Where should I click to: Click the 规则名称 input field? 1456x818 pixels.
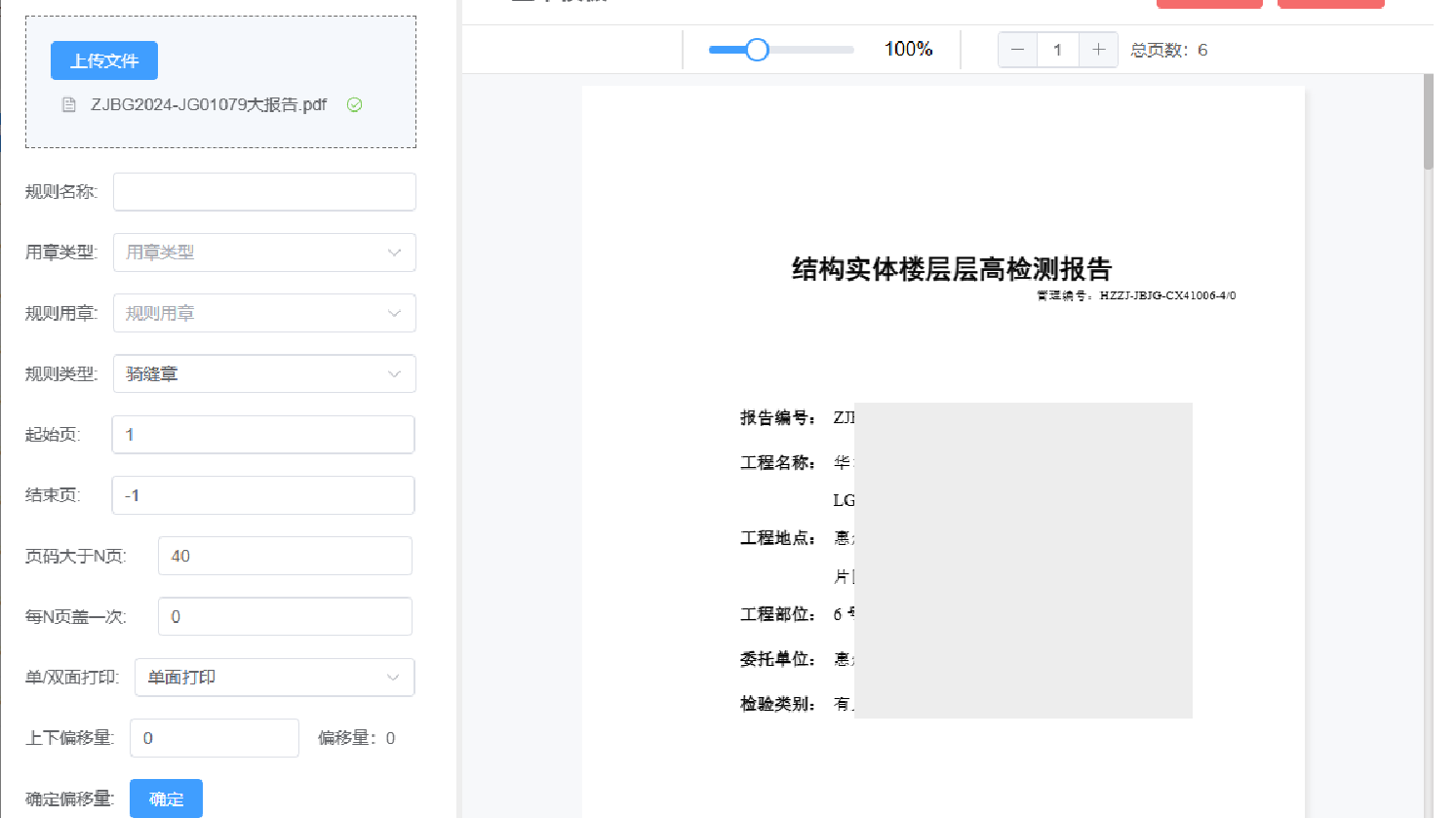(x=263, y=191)
